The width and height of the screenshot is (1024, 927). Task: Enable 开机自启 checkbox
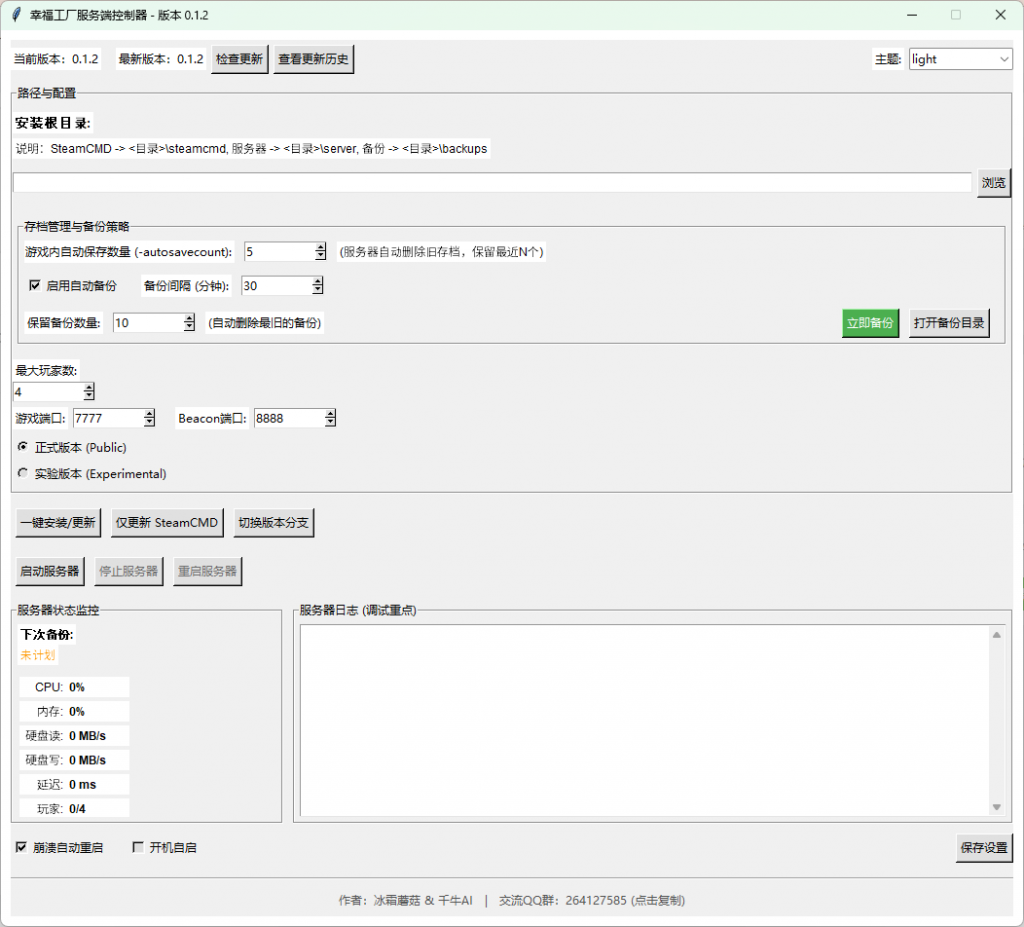click(139, 847)
